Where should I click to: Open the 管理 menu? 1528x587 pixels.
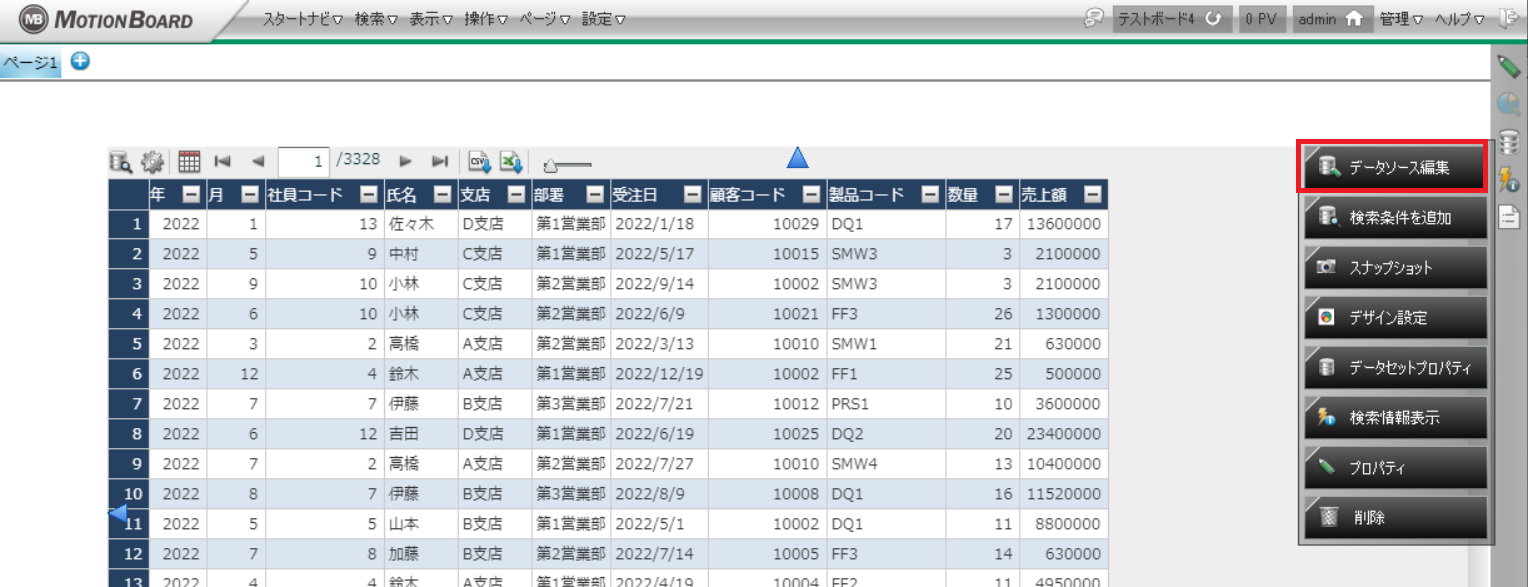[x=1401, y=19]
